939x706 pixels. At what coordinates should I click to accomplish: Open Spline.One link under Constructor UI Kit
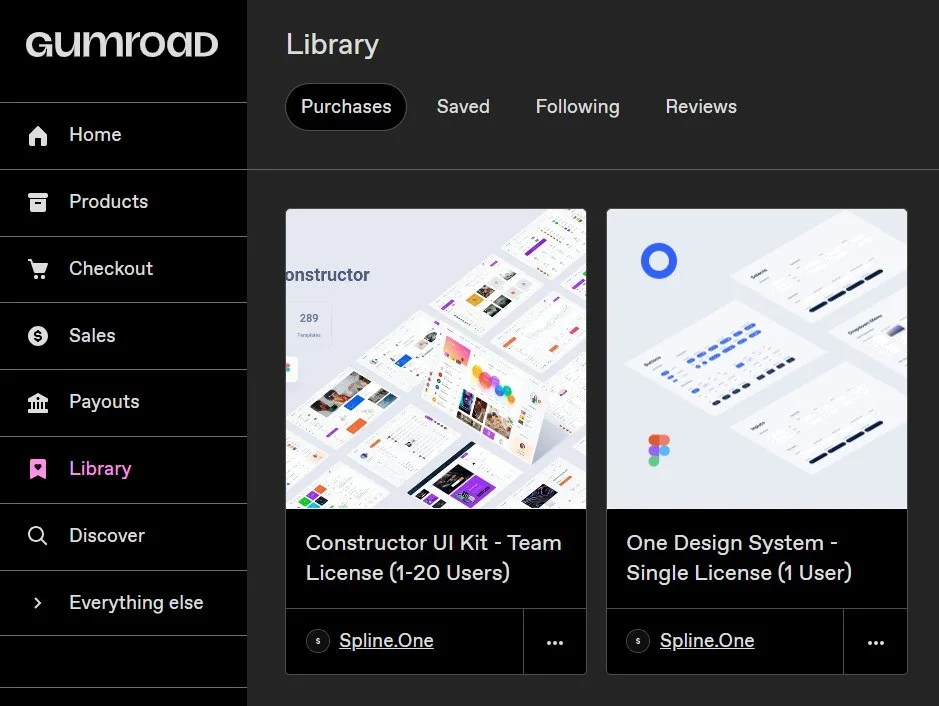pos(386,641)
